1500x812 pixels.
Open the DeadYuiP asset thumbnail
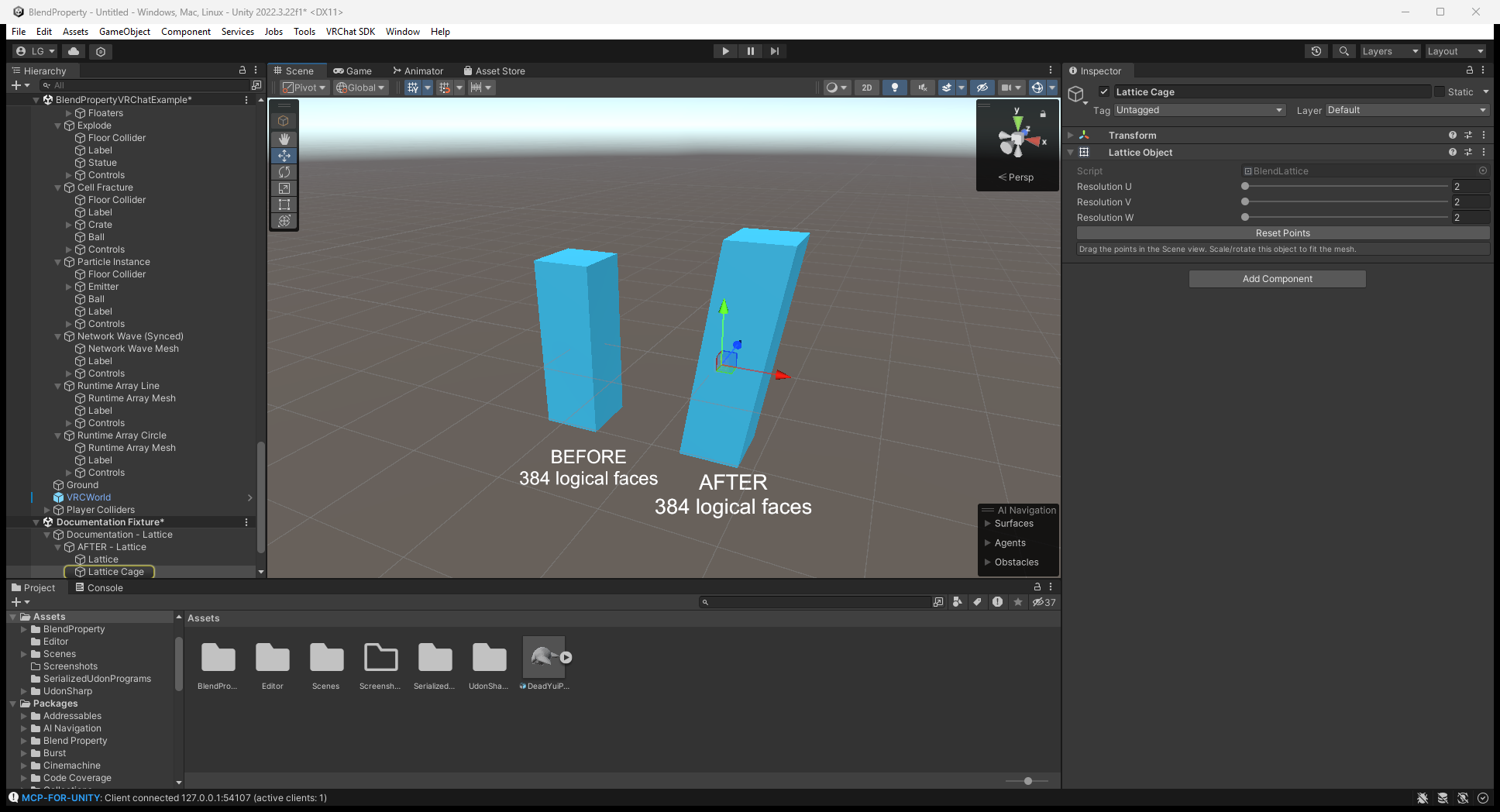[544, 657]
